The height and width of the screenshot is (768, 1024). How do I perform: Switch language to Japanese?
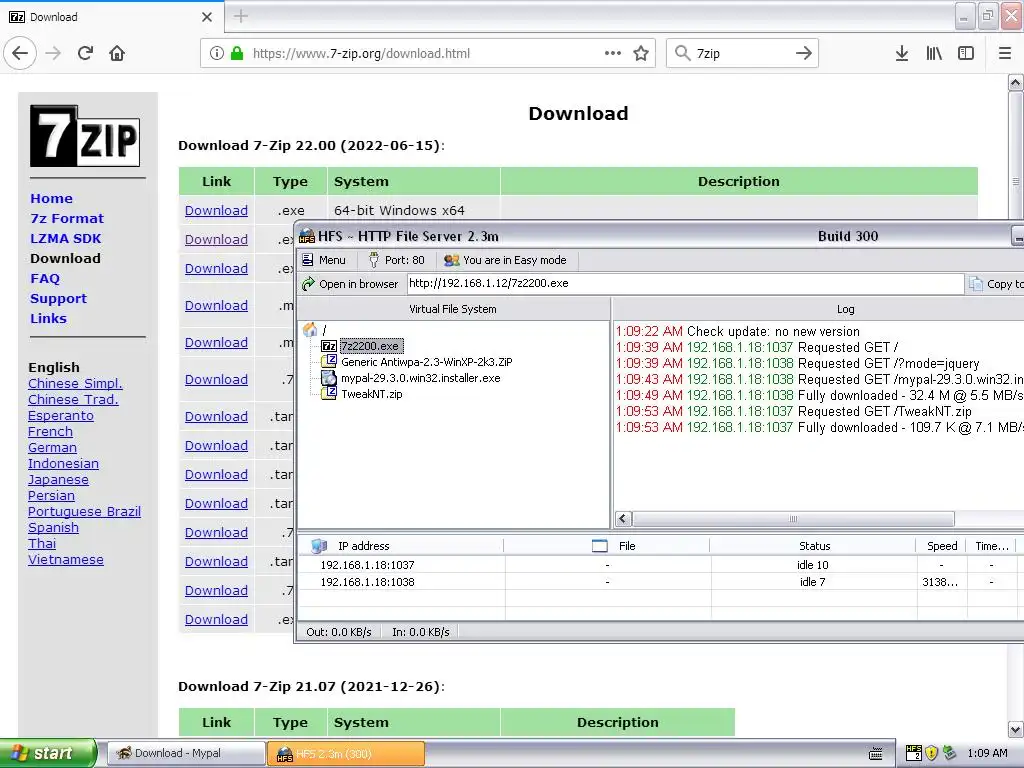58,480
